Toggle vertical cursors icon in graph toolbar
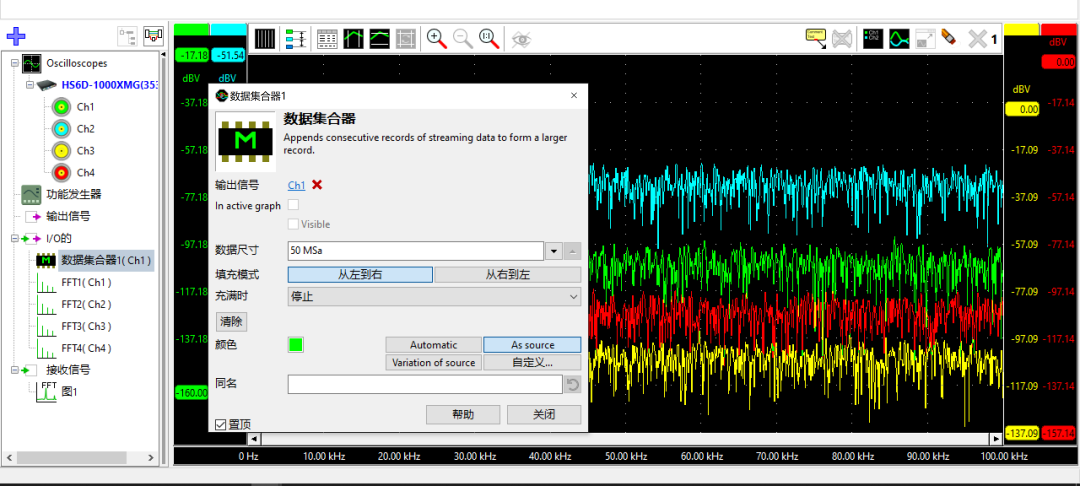 tap(353, 39)
